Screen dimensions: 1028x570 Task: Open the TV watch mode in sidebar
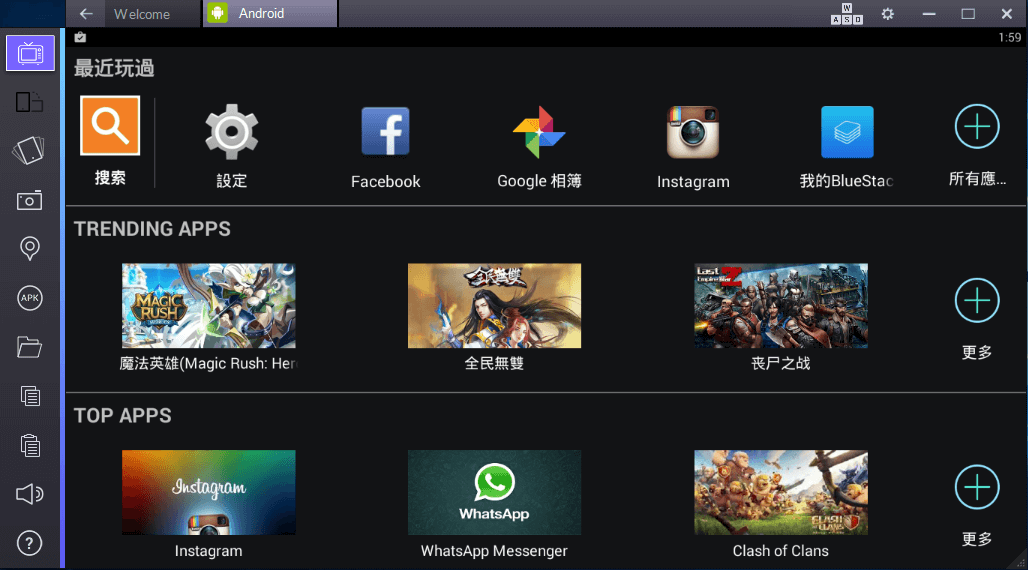point(30,52)
